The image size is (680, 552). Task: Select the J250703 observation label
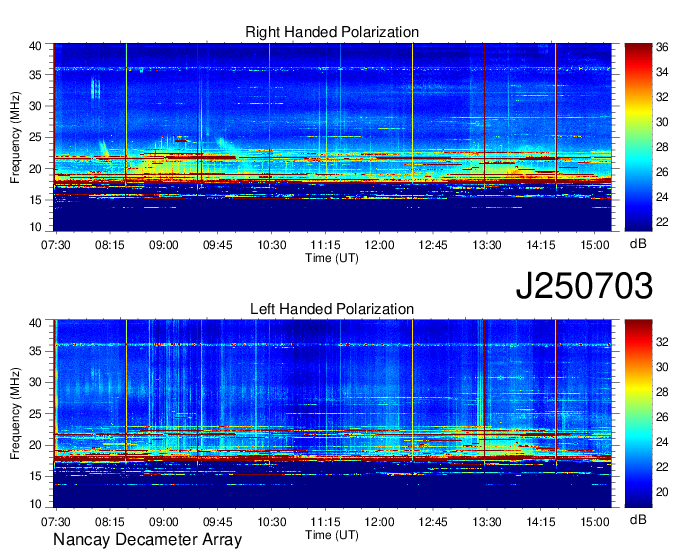point(584,286)
